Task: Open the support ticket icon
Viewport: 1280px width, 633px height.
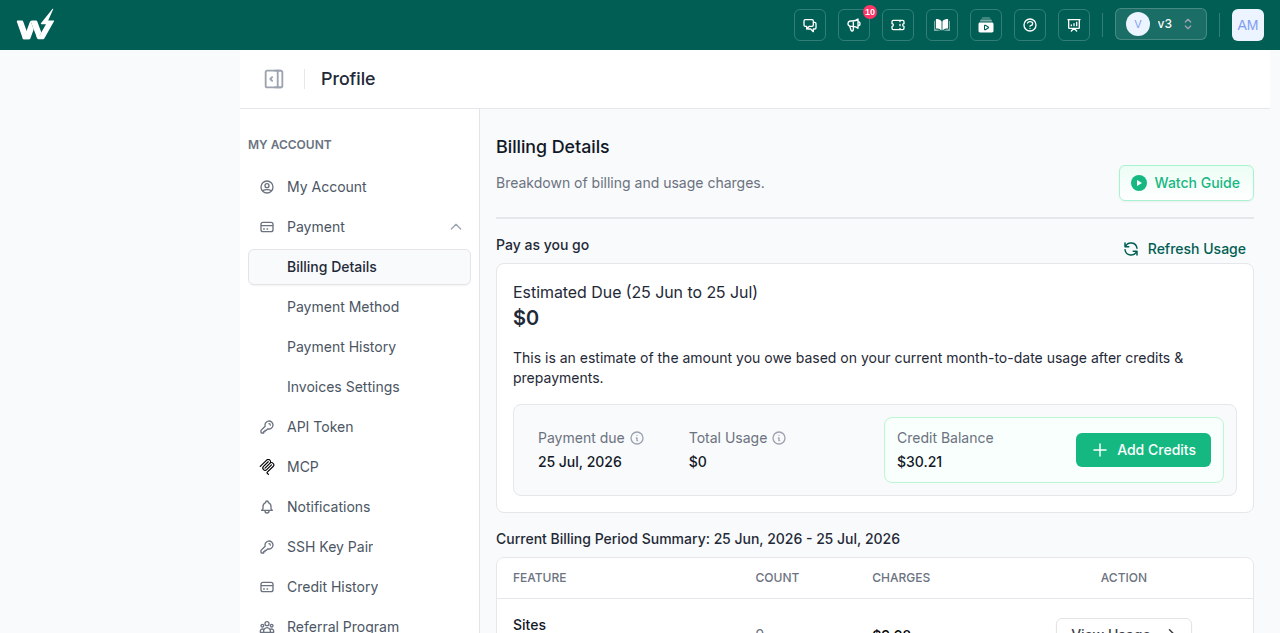Action: 898,25
